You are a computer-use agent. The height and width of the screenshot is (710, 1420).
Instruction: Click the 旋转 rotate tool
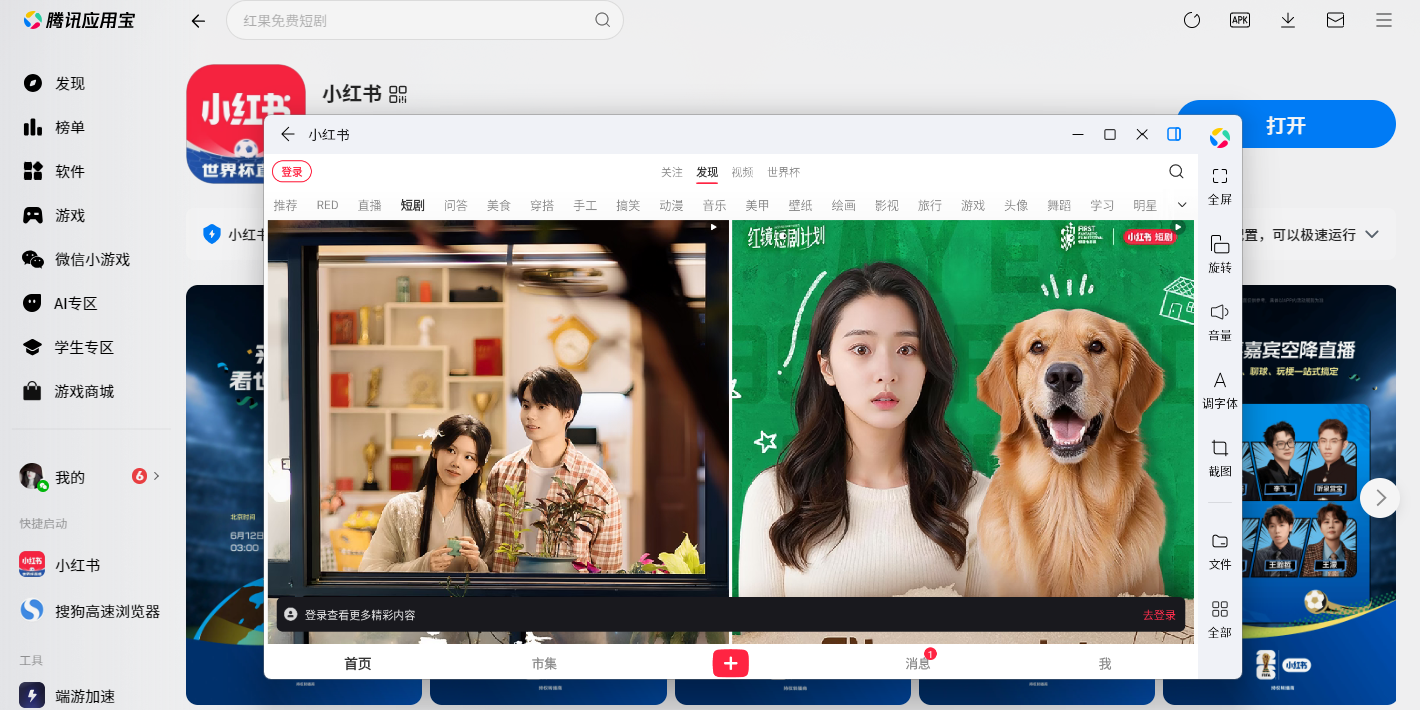[x=1220, y=254]
